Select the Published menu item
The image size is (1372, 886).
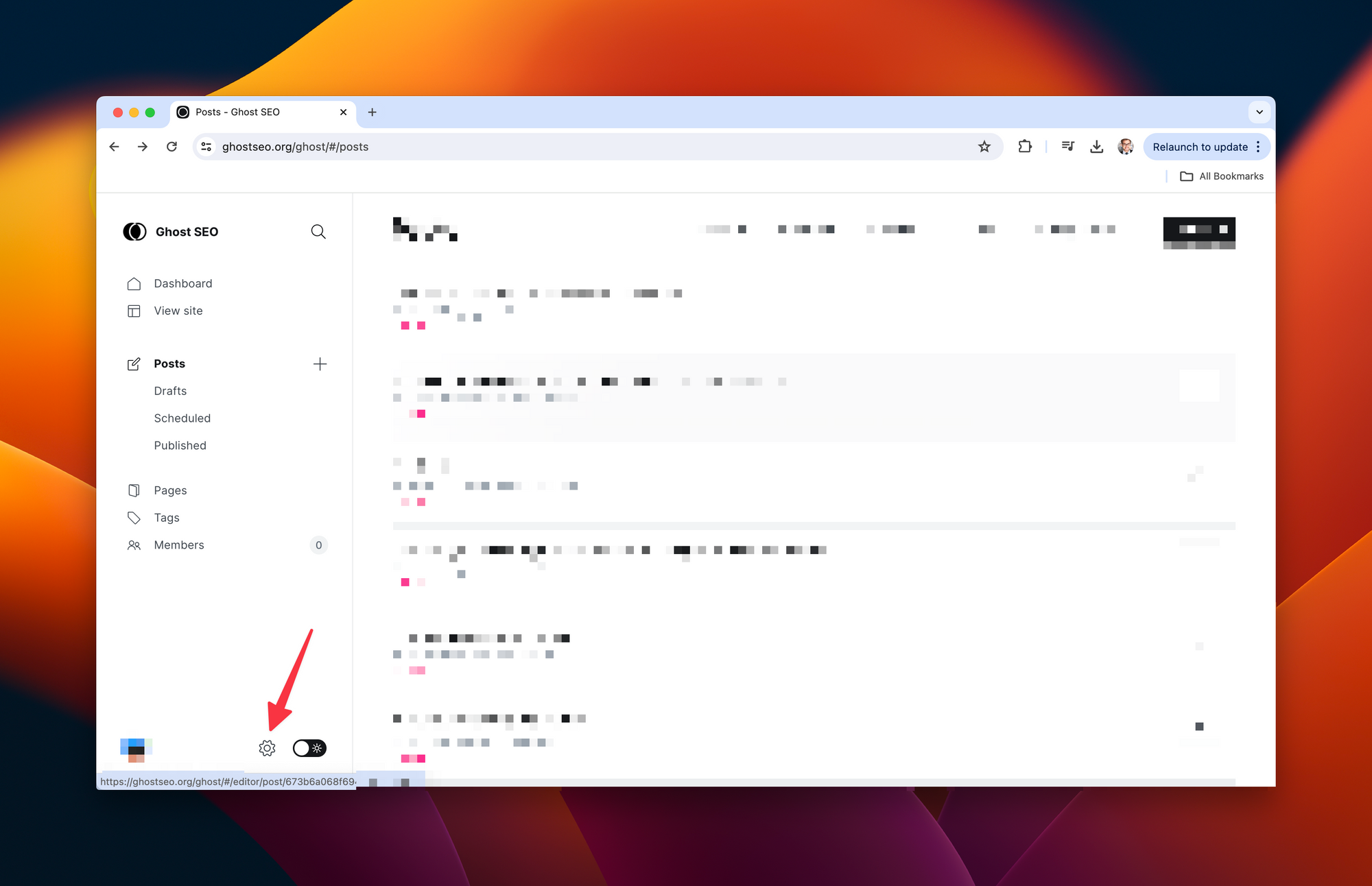(179, 445)
